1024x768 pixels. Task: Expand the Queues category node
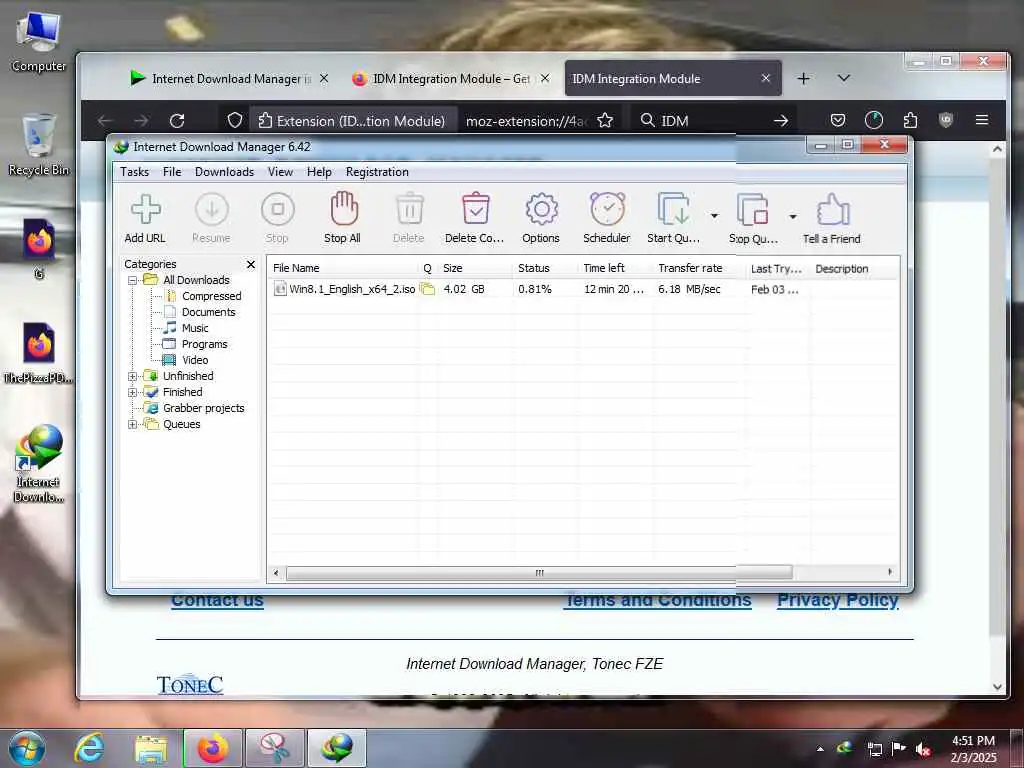click(x=133, y=424)
